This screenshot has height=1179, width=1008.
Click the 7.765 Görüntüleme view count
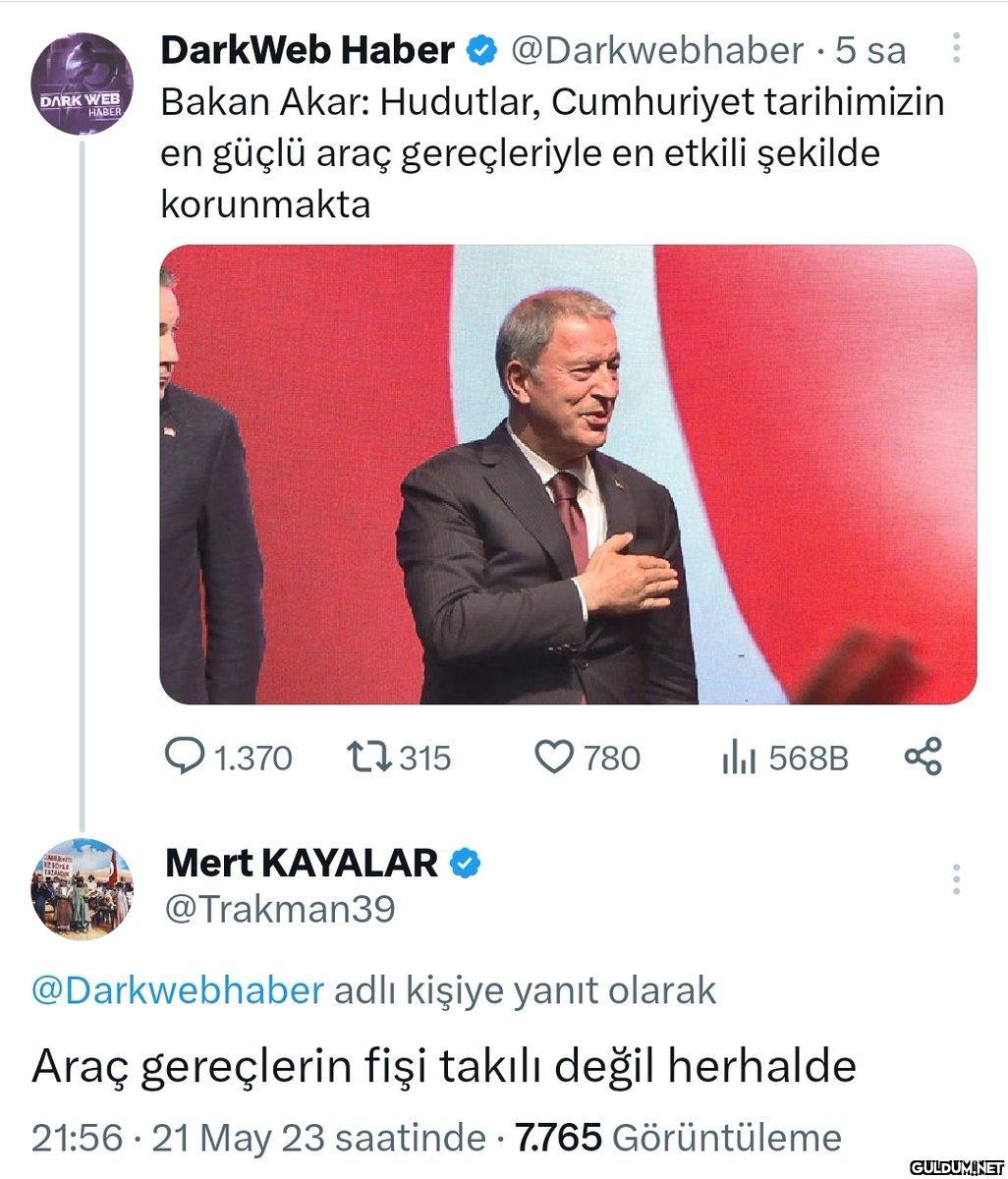[x=678, y=1138]
